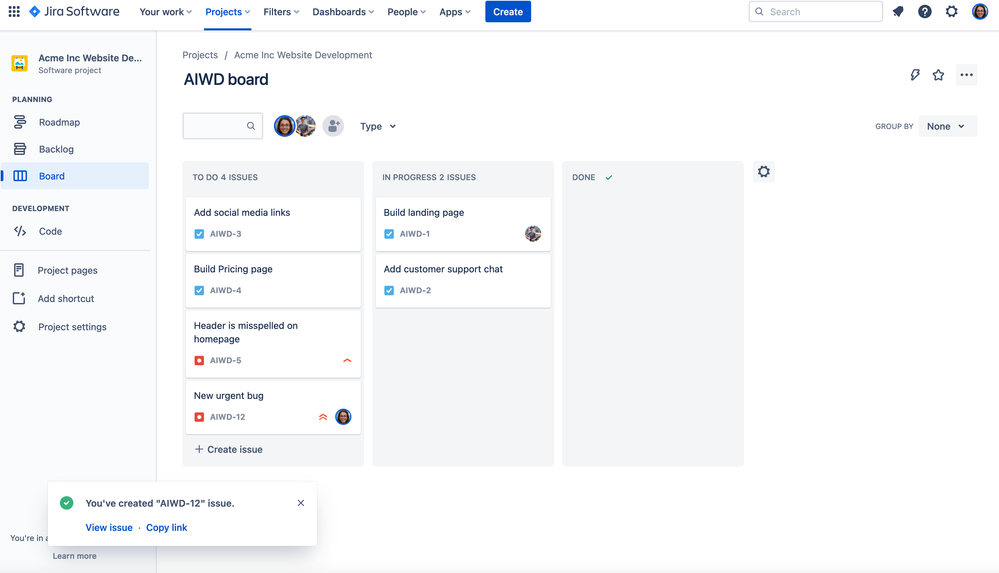999x573 pixels.
Task: Click the Learn more link
Action: point(75,556)
